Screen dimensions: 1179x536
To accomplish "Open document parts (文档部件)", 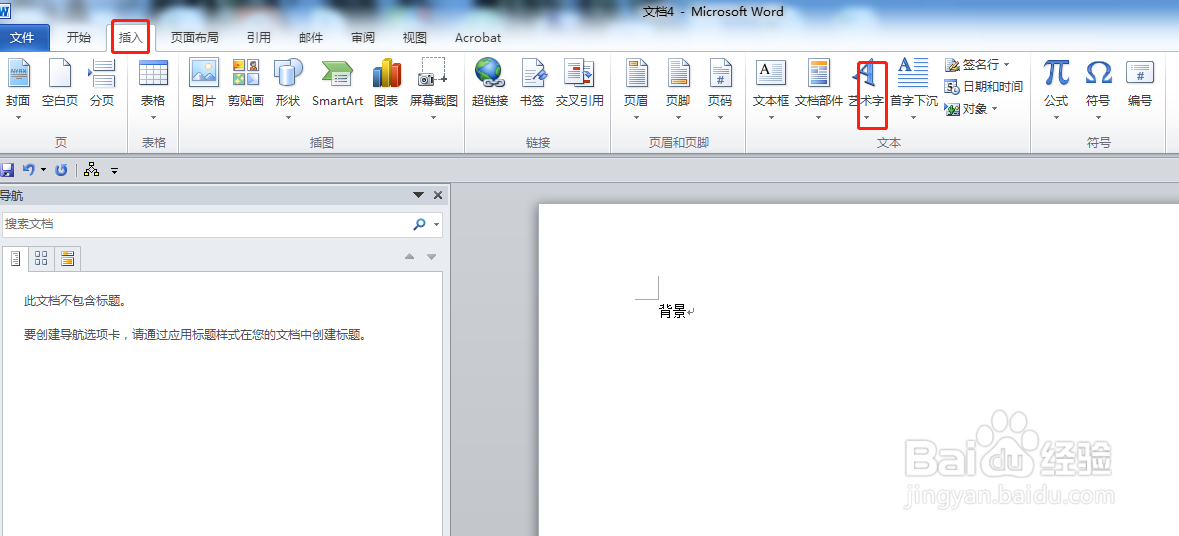I will [x=819, y=89].
